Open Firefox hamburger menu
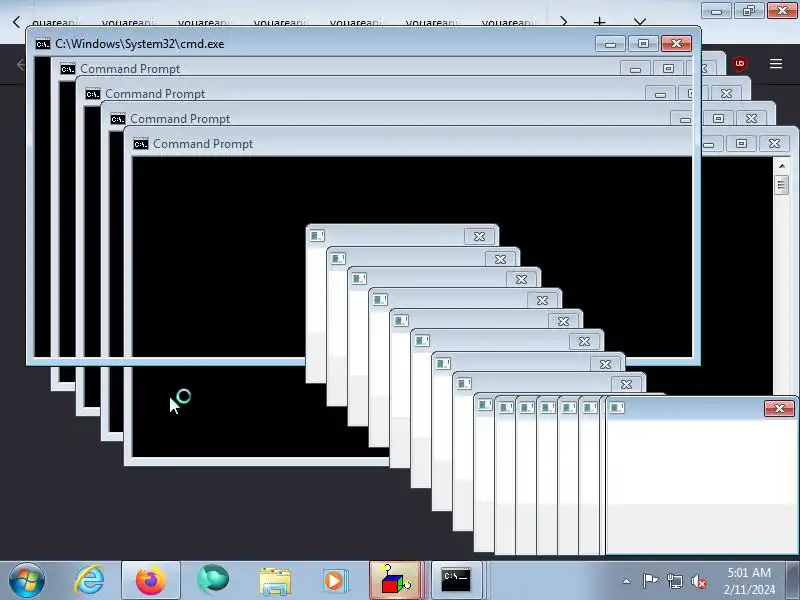Image resolution: width=800 pixels, height=600 pixels. 776,64
